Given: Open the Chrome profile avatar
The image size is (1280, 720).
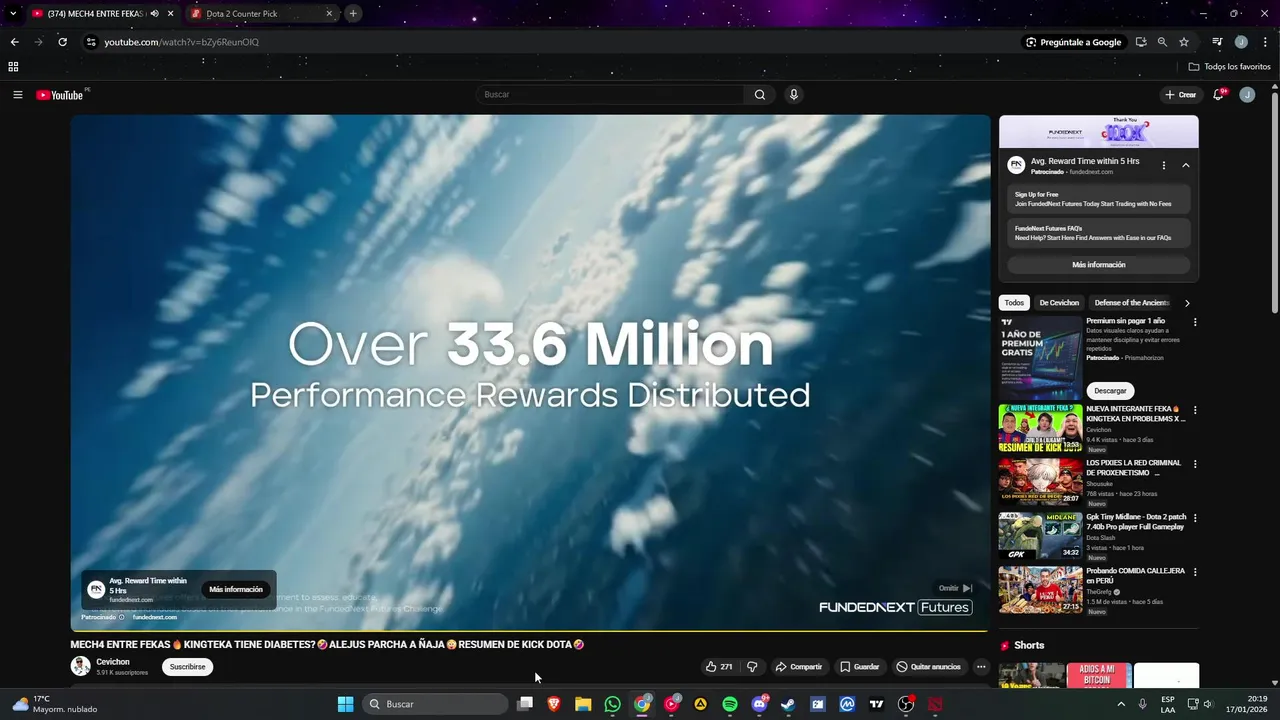Looking at the screenshot, I should [1241, 42].
